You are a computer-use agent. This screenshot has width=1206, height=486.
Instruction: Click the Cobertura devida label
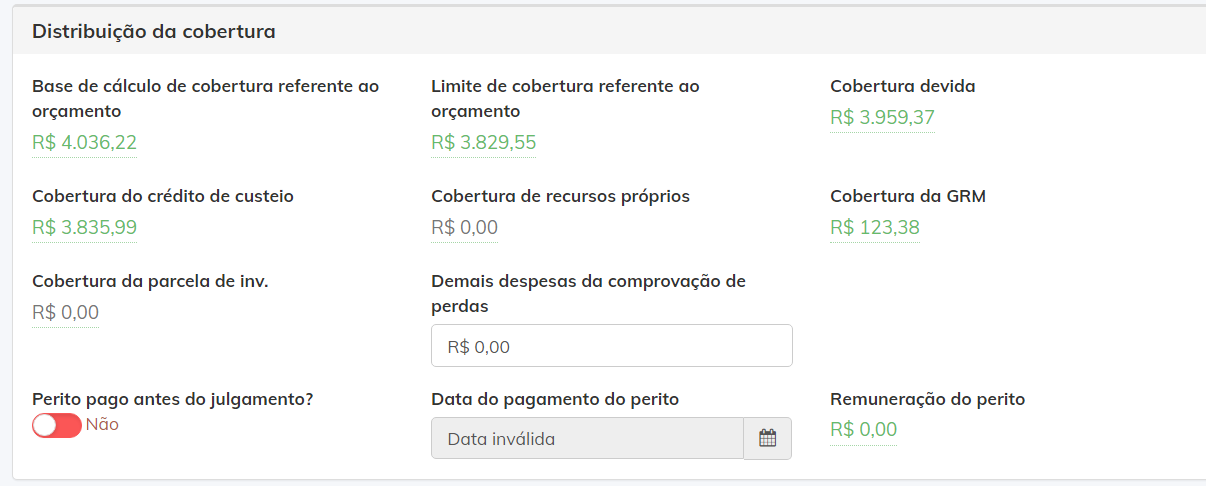903,86
